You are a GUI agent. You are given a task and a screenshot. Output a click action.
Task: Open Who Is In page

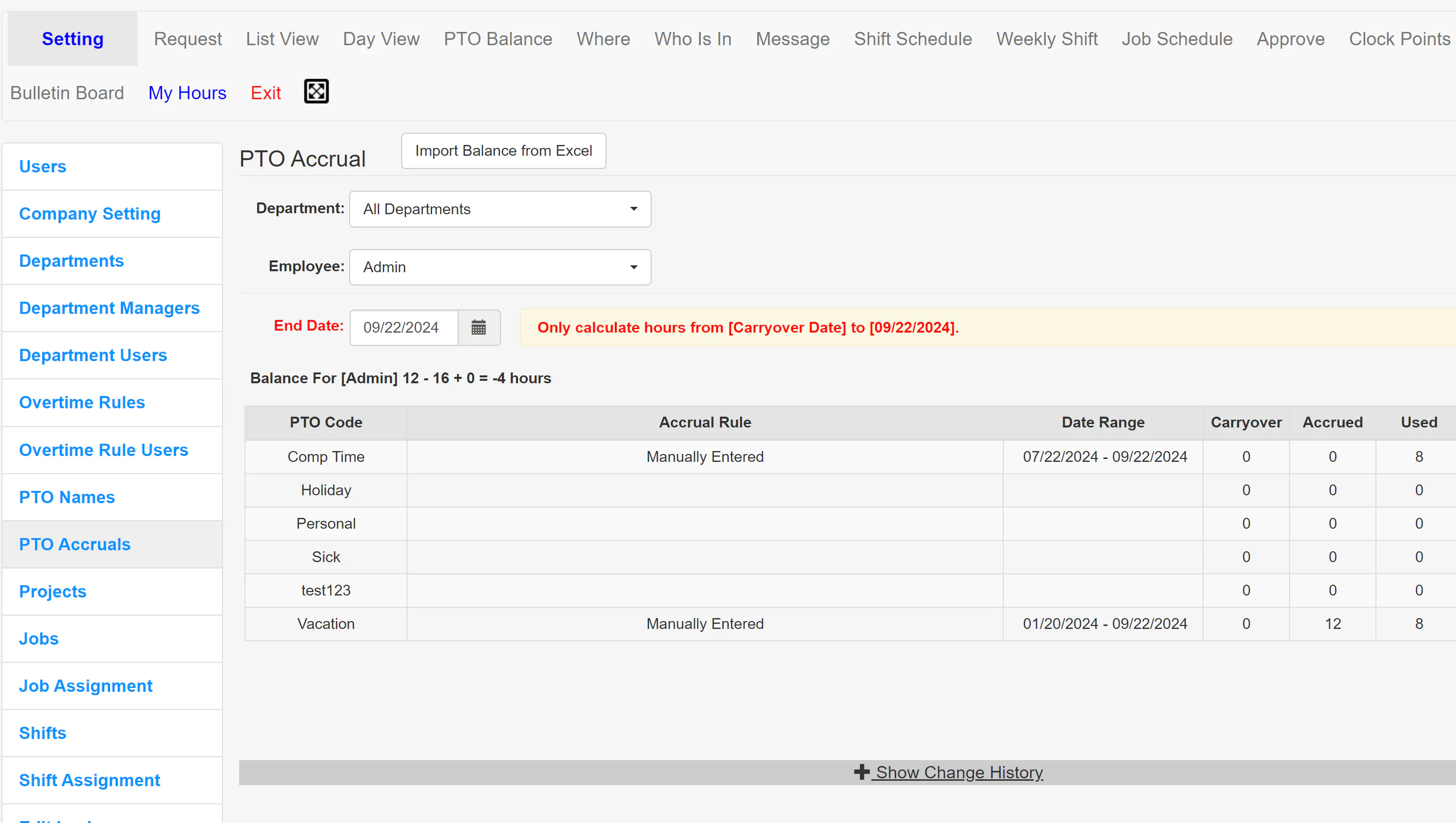pyautogui.click(x=693, y=38)
